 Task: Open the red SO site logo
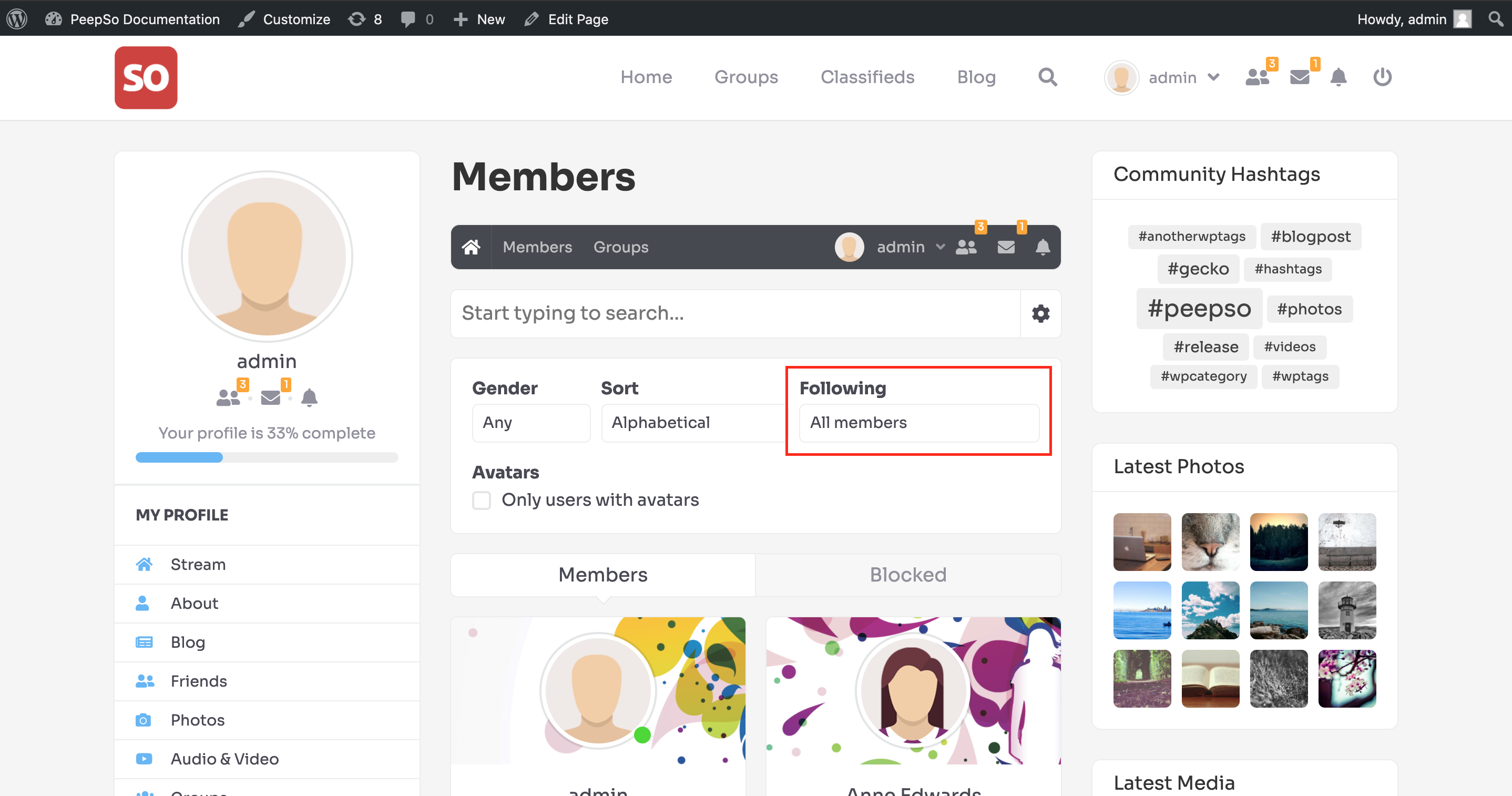pos(146,77)
